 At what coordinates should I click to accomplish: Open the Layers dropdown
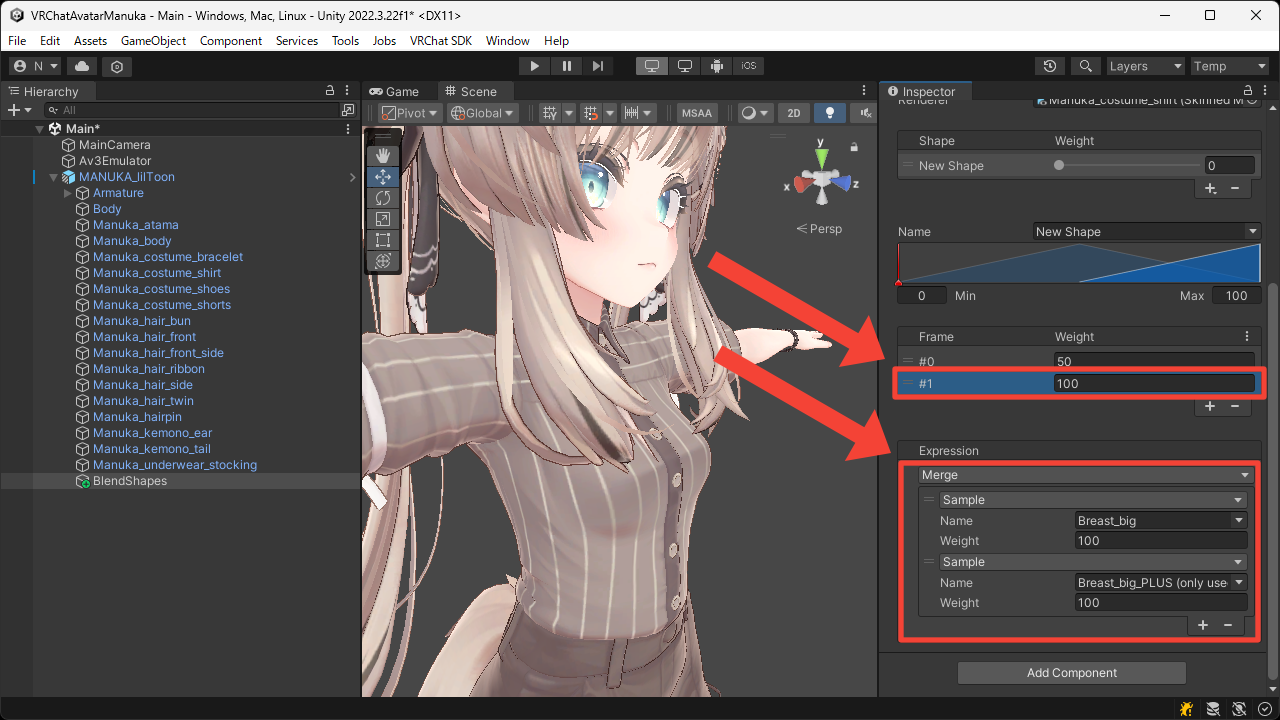click(x=1145, y=66)
